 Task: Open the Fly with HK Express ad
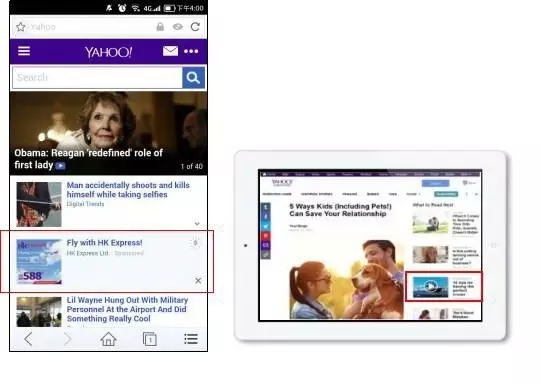(x=105, y=243)
